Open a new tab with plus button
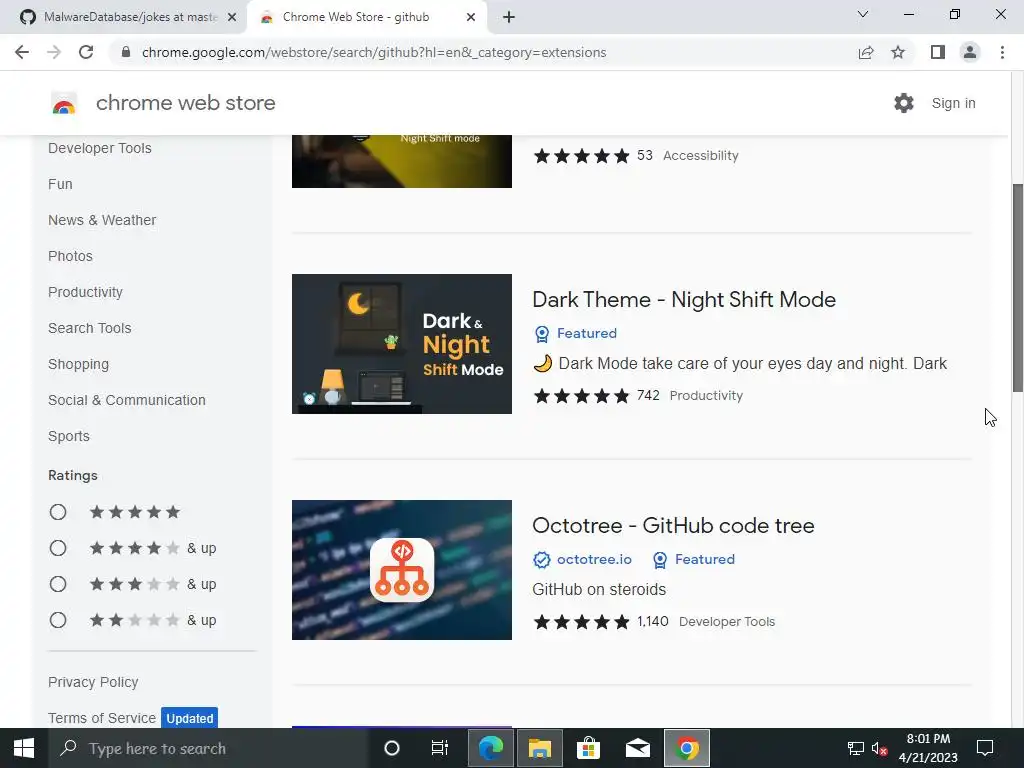Screen dimensions: 1024x768 pyautogui.click(x=509, y=17)
